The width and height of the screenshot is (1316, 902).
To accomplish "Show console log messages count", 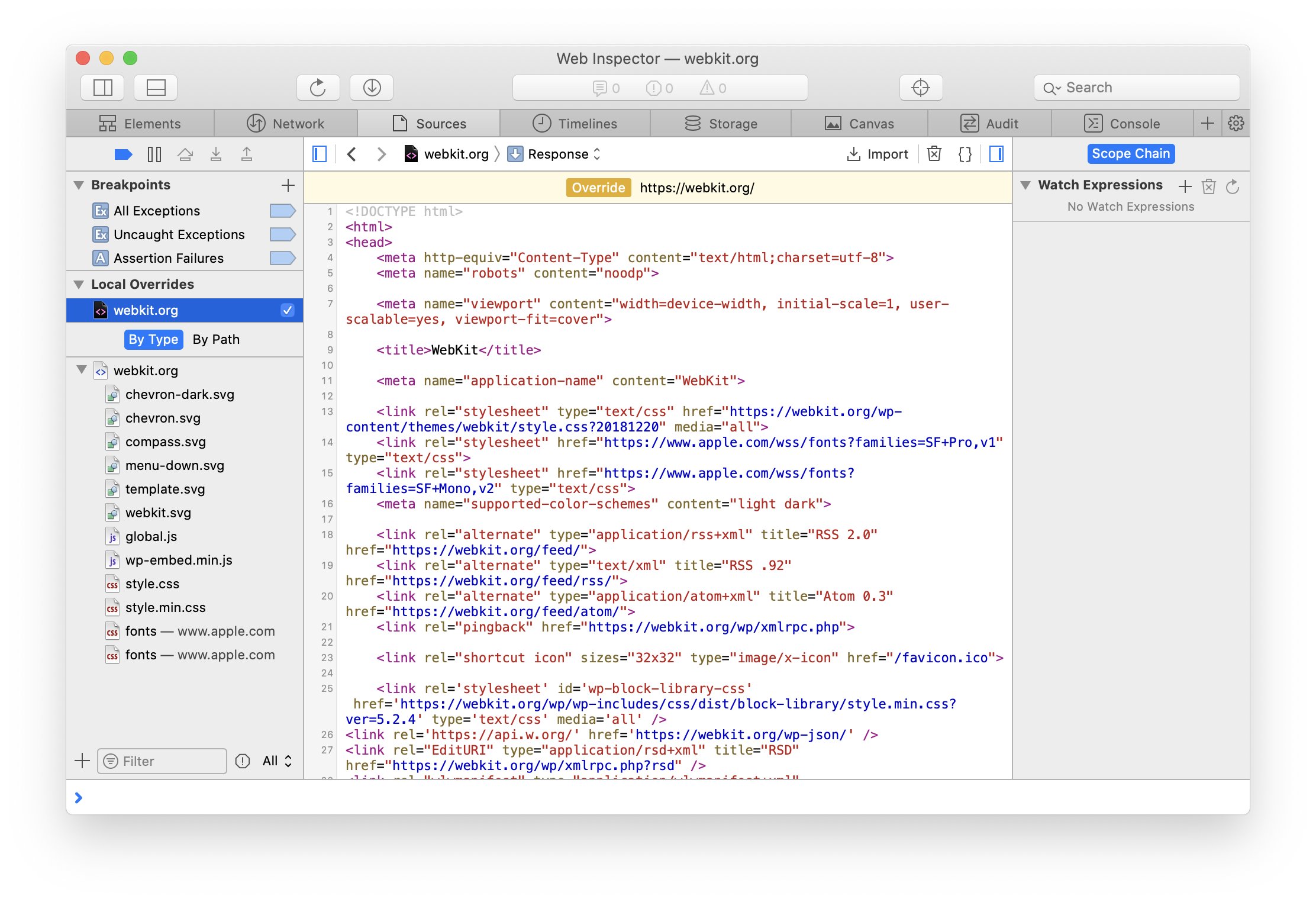I will [x=606, y=88].
